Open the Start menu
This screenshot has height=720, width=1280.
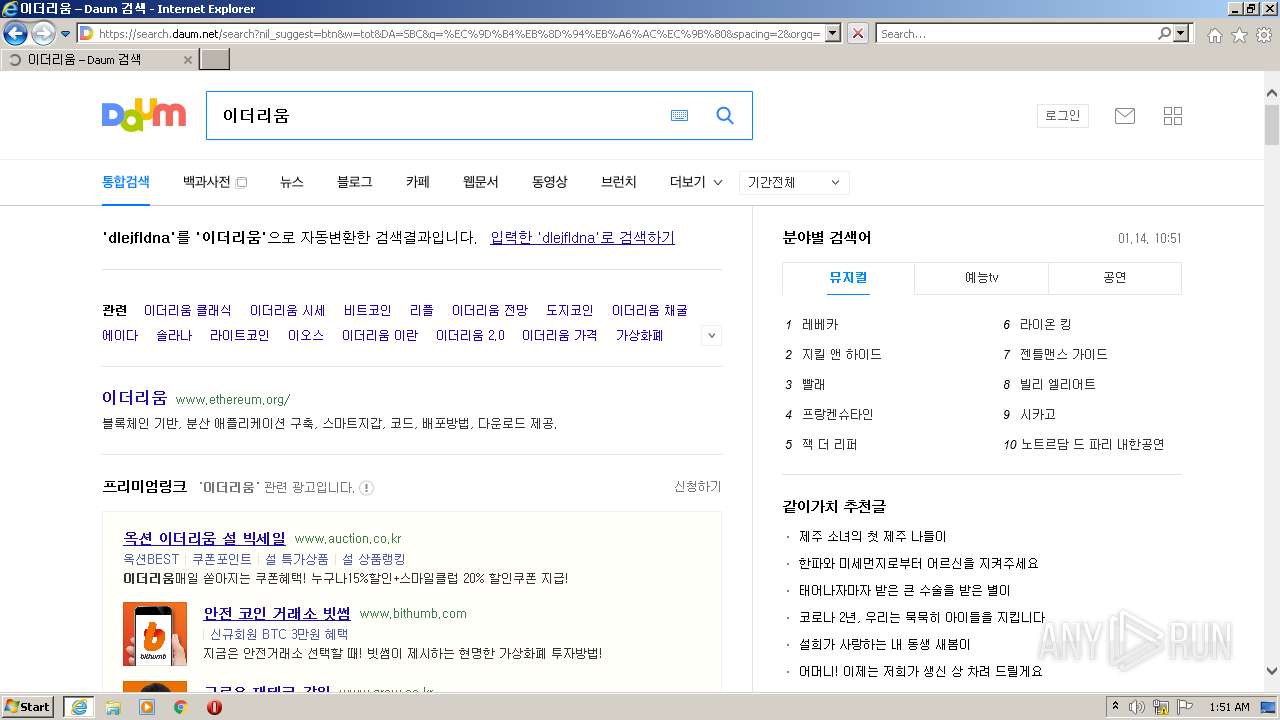tap(28, 707)
